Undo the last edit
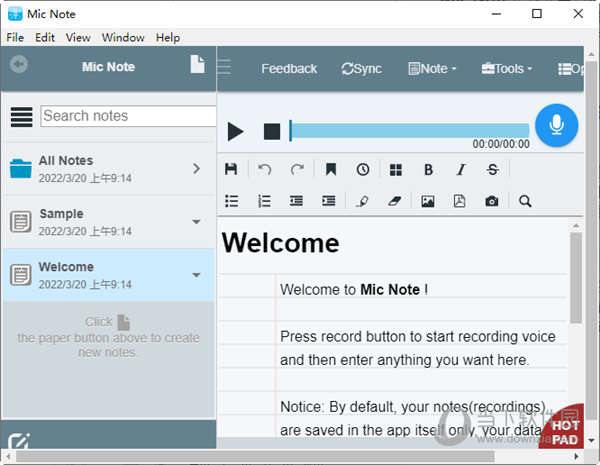Image resolution: width=600 pixels, height=465 pixels. coord(265,169)
